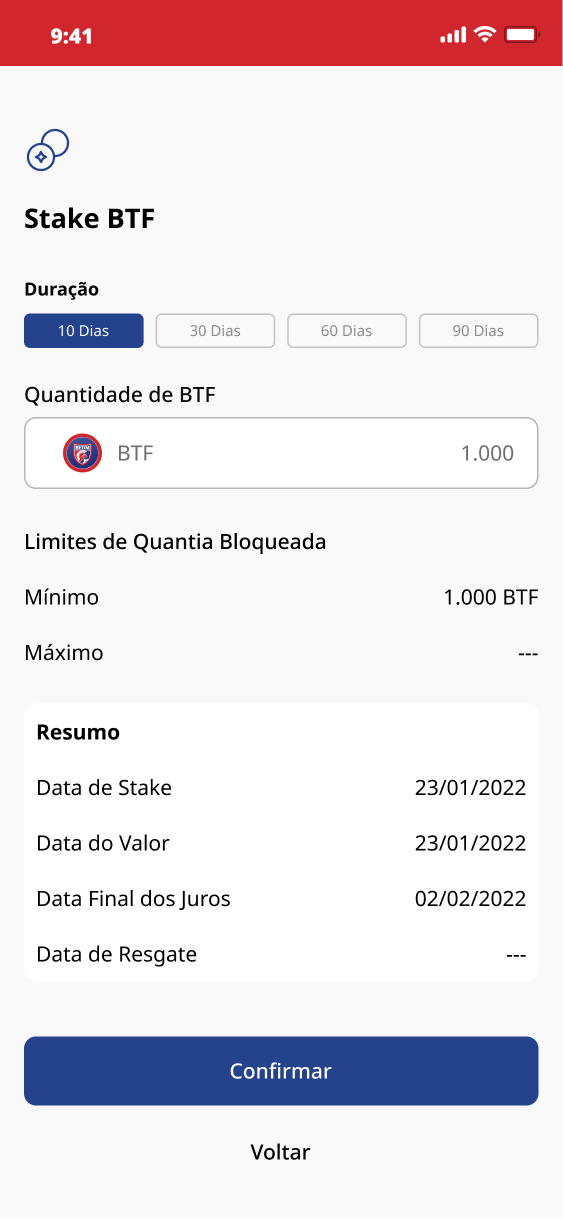Tap the Wi-Fi status icon
This screenshot has height=1219, width=563.
[x=485, y=35]
